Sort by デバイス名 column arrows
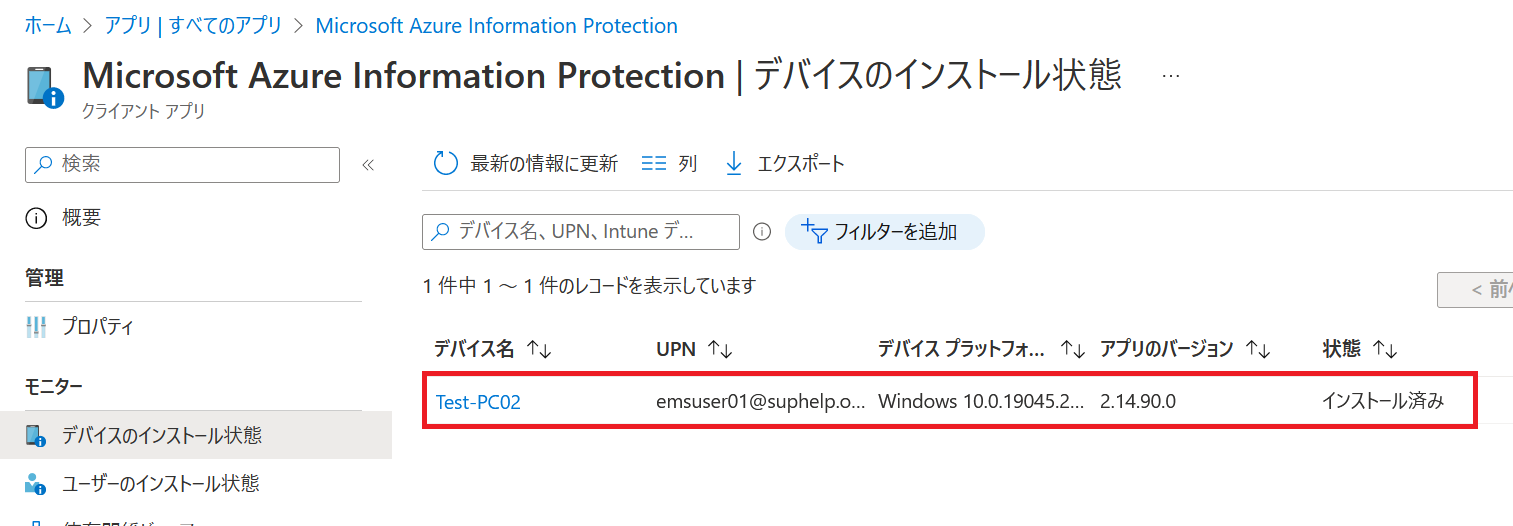The height and width of the screenshot is (526, 1513). point(539,349)
